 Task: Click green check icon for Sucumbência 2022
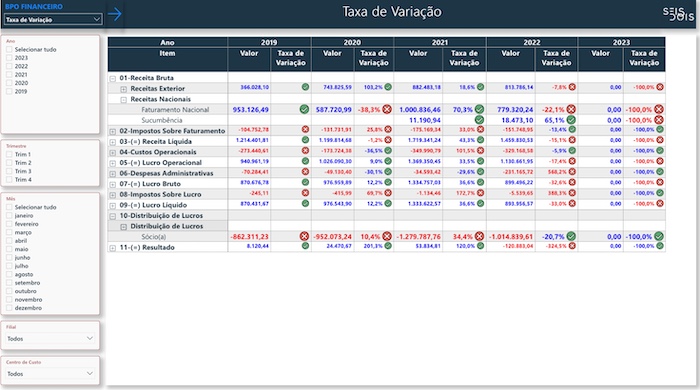571,120
